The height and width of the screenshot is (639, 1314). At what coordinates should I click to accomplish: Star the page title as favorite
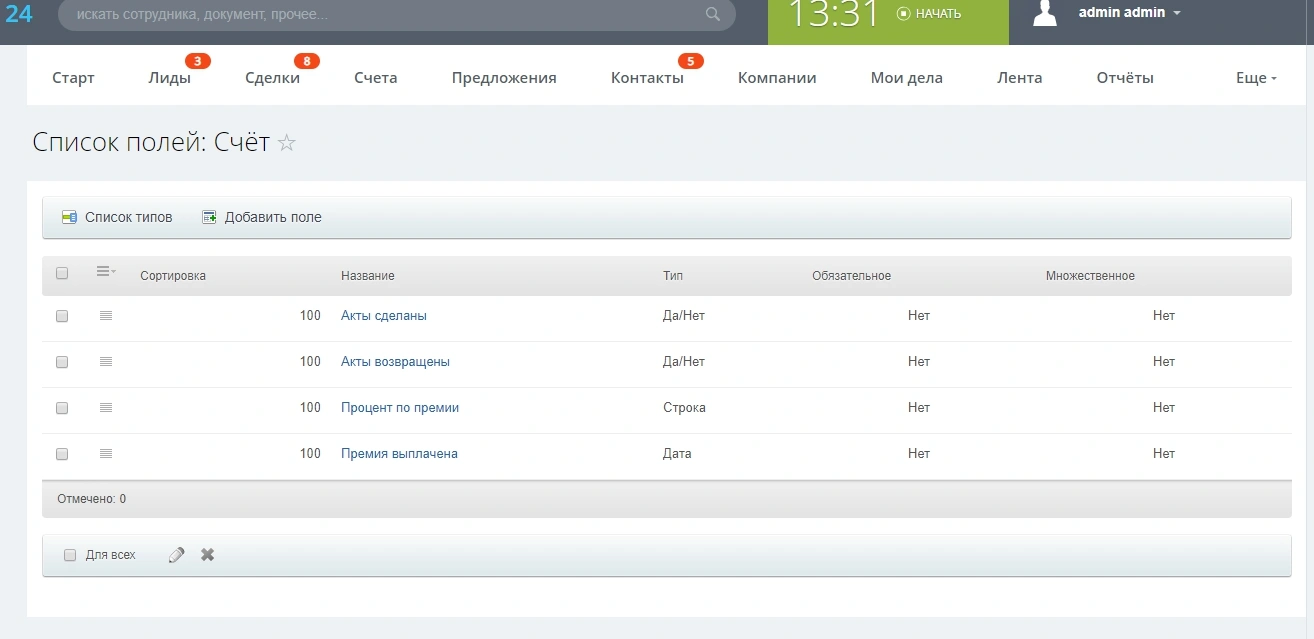(287, 143)
